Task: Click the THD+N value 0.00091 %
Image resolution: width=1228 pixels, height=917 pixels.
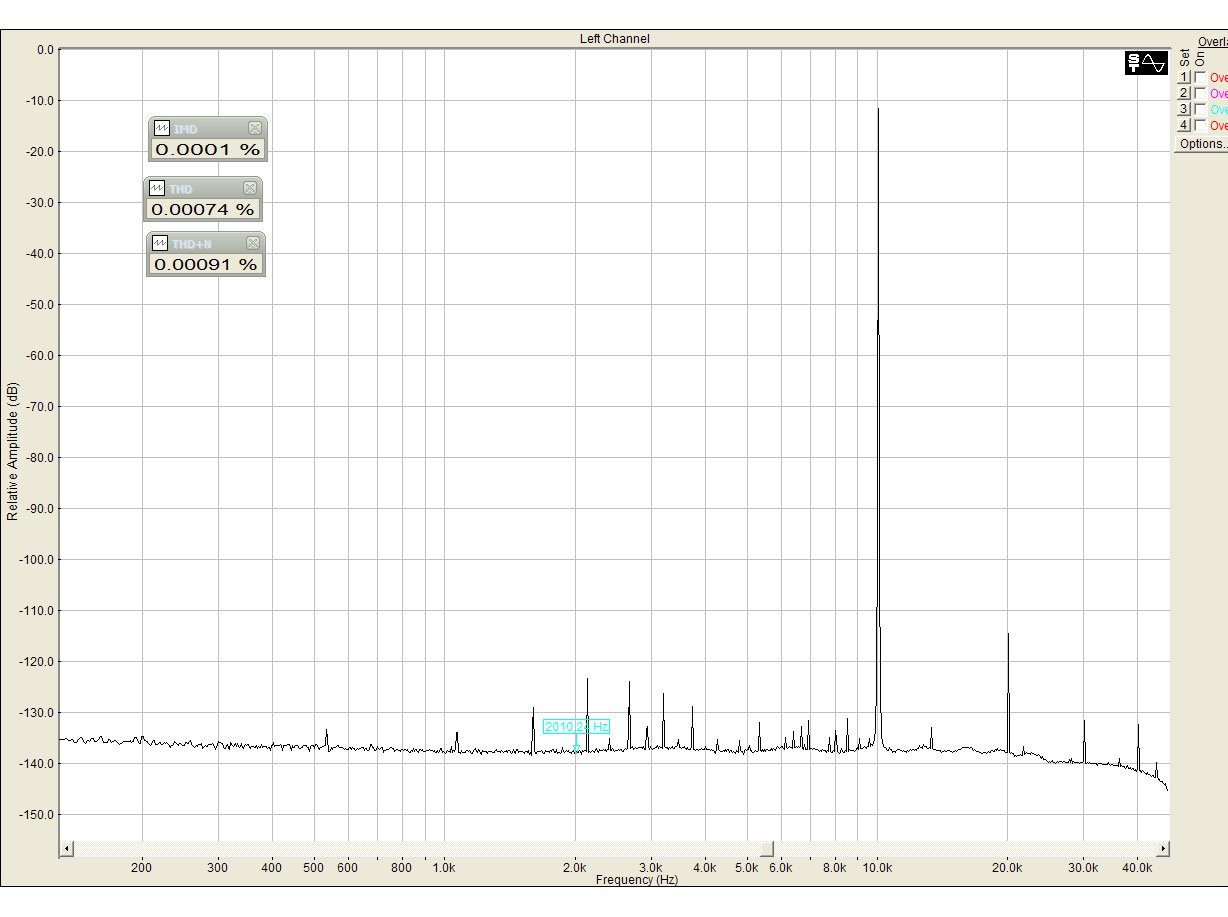Action: tap(205, 265)
